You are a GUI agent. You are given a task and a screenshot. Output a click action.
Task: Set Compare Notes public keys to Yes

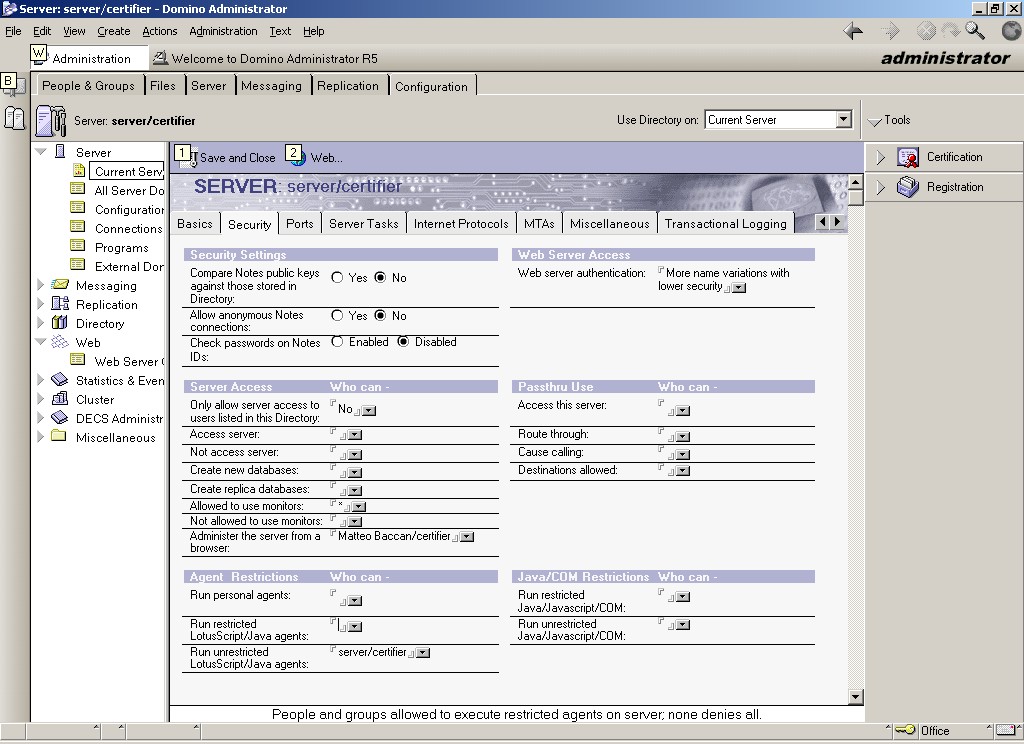pos(337,278)
